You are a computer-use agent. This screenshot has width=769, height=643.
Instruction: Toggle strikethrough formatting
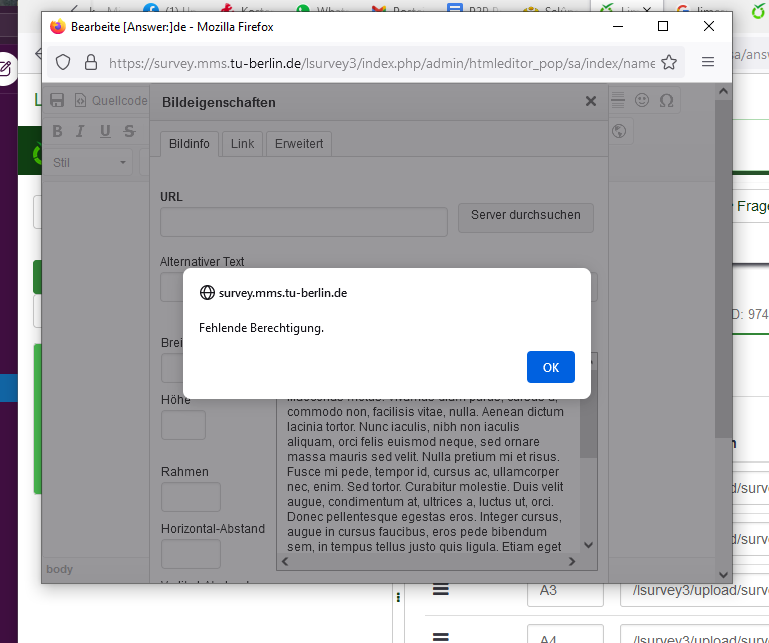coord(129,131)
